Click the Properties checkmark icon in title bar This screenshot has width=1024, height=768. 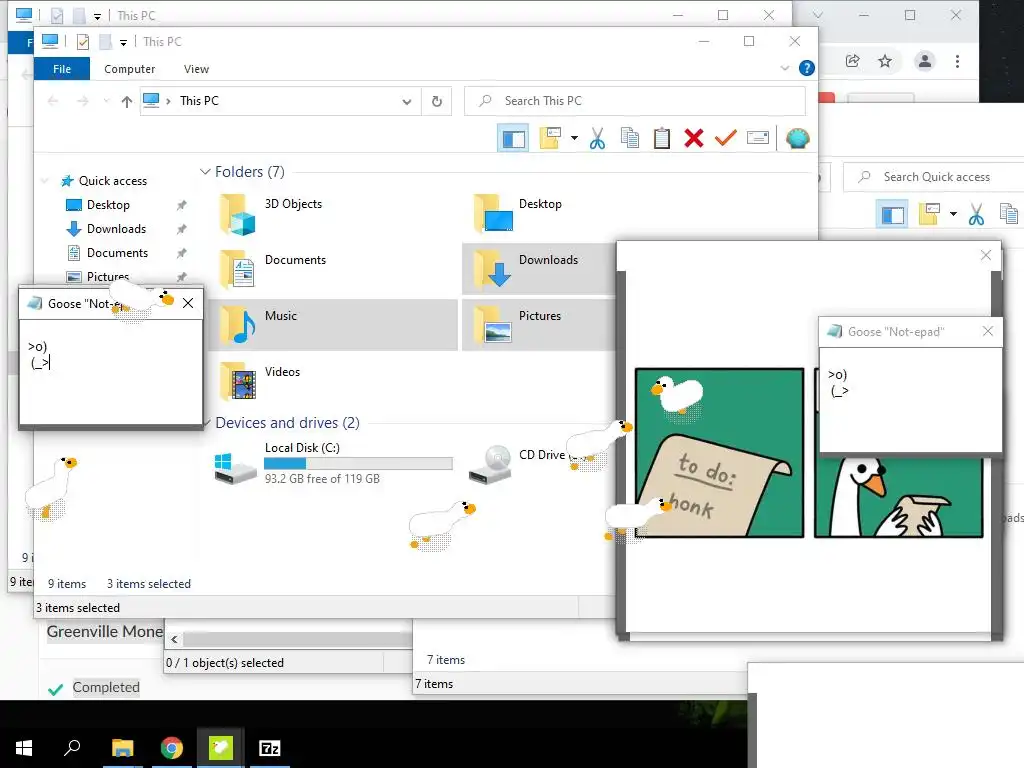pos(83,42)
